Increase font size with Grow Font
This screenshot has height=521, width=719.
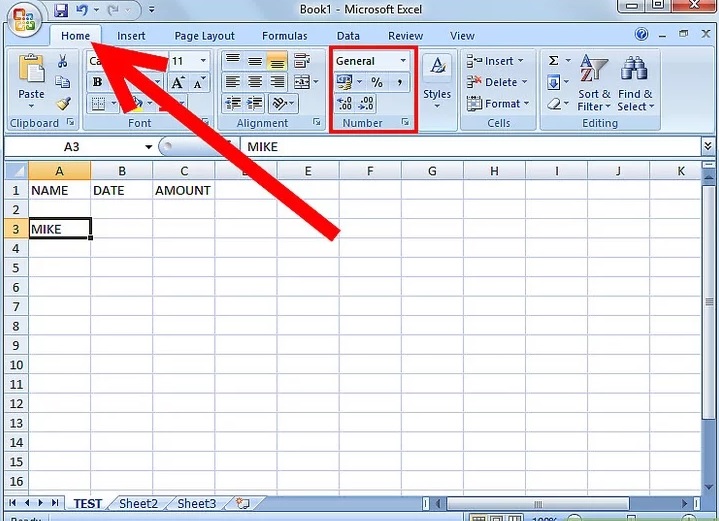pos(178,83)
